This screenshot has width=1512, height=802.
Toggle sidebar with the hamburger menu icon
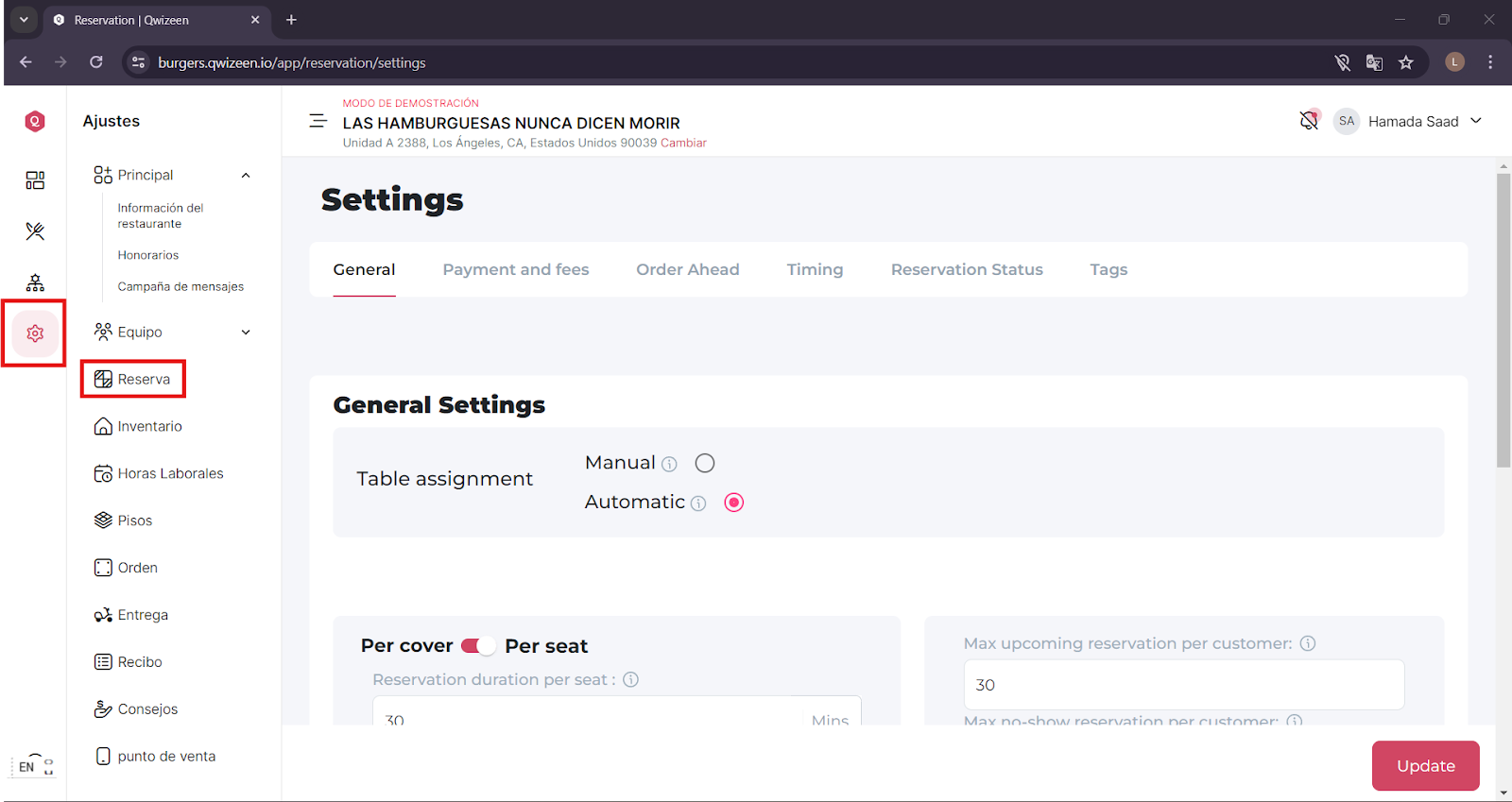(x=318, y=121)
